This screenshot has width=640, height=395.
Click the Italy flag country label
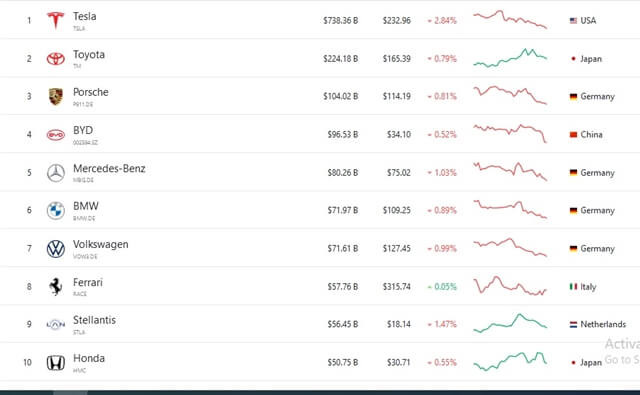pos(583,286)
